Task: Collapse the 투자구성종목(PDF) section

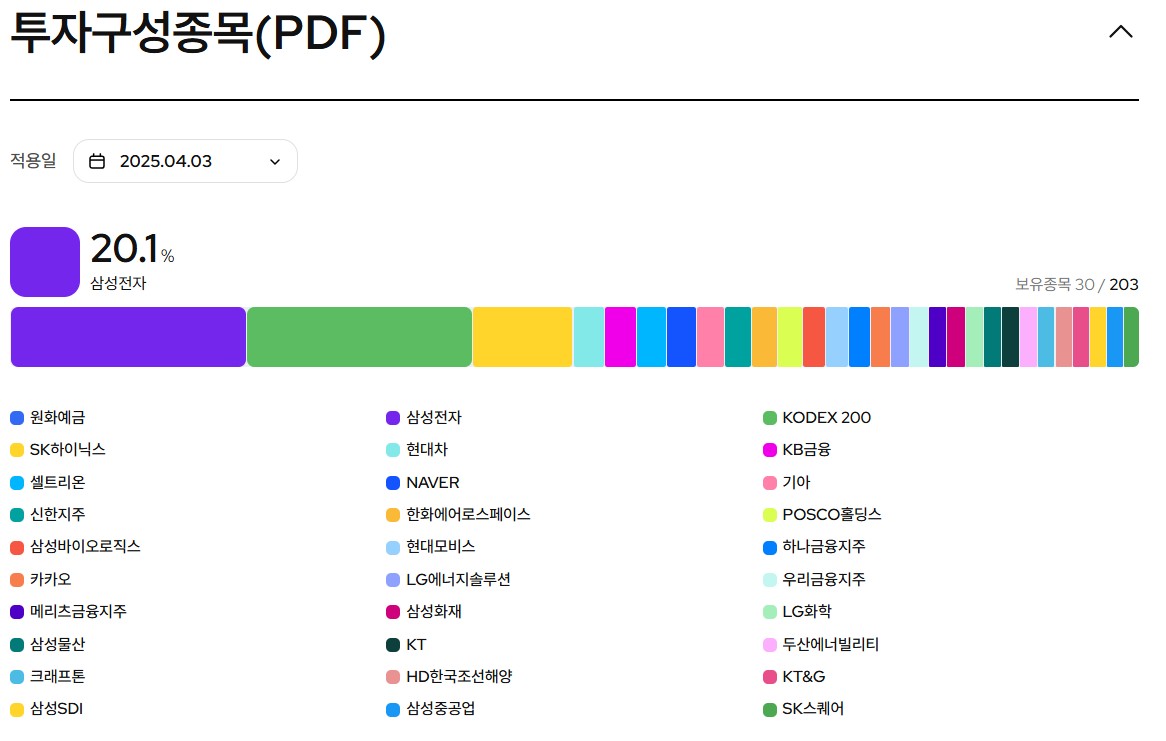Action: [x=1121, y=32]
